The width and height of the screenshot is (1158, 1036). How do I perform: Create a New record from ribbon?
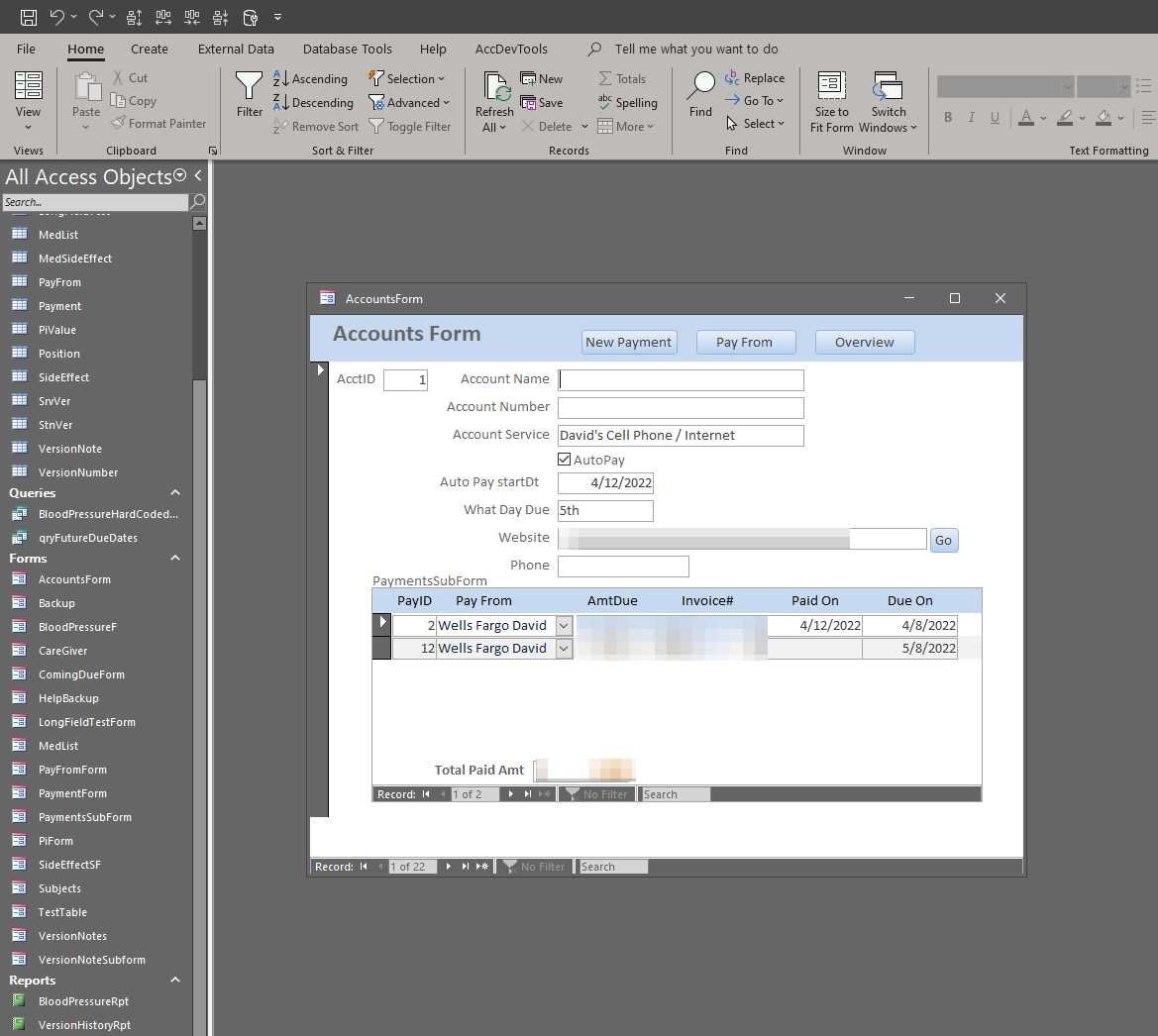541,78
